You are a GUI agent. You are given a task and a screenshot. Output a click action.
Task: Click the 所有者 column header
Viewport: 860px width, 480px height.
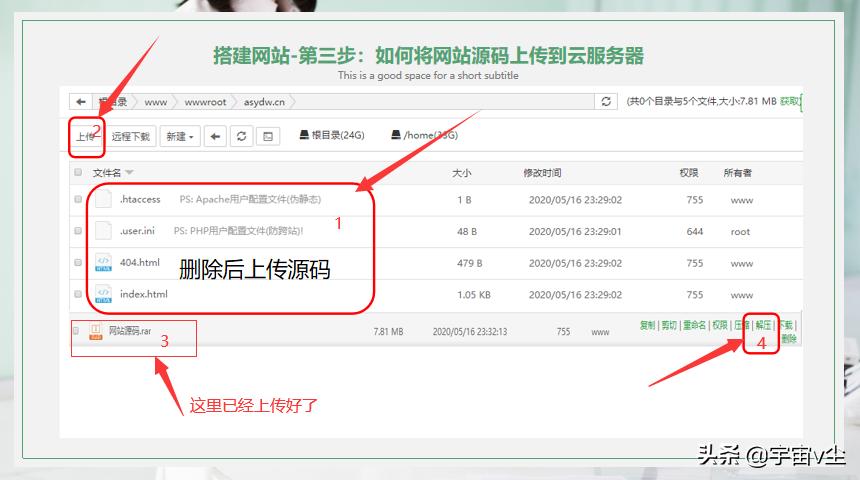click(x=737, y=173)
